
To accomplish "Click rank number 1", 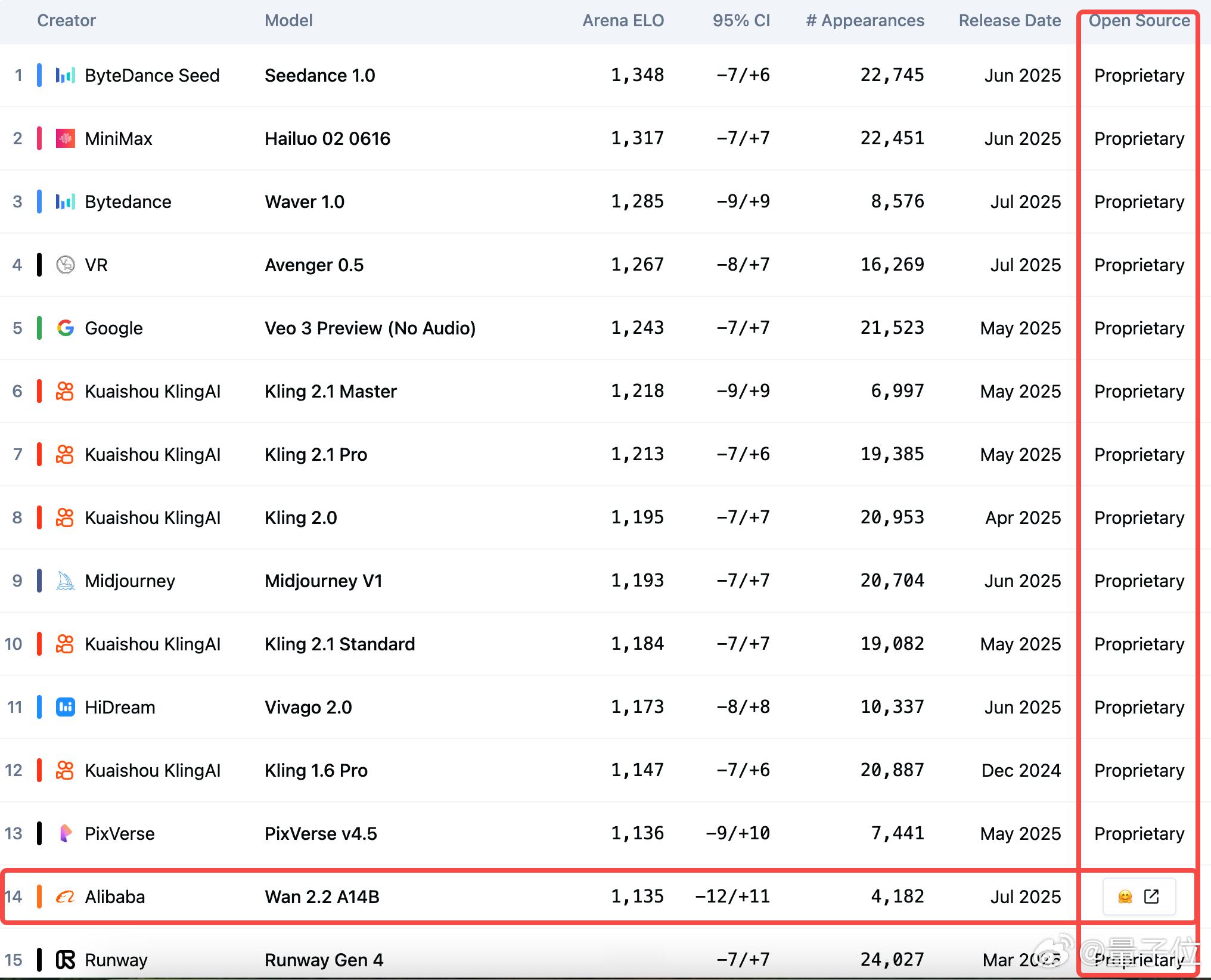I will click(18, 76).
